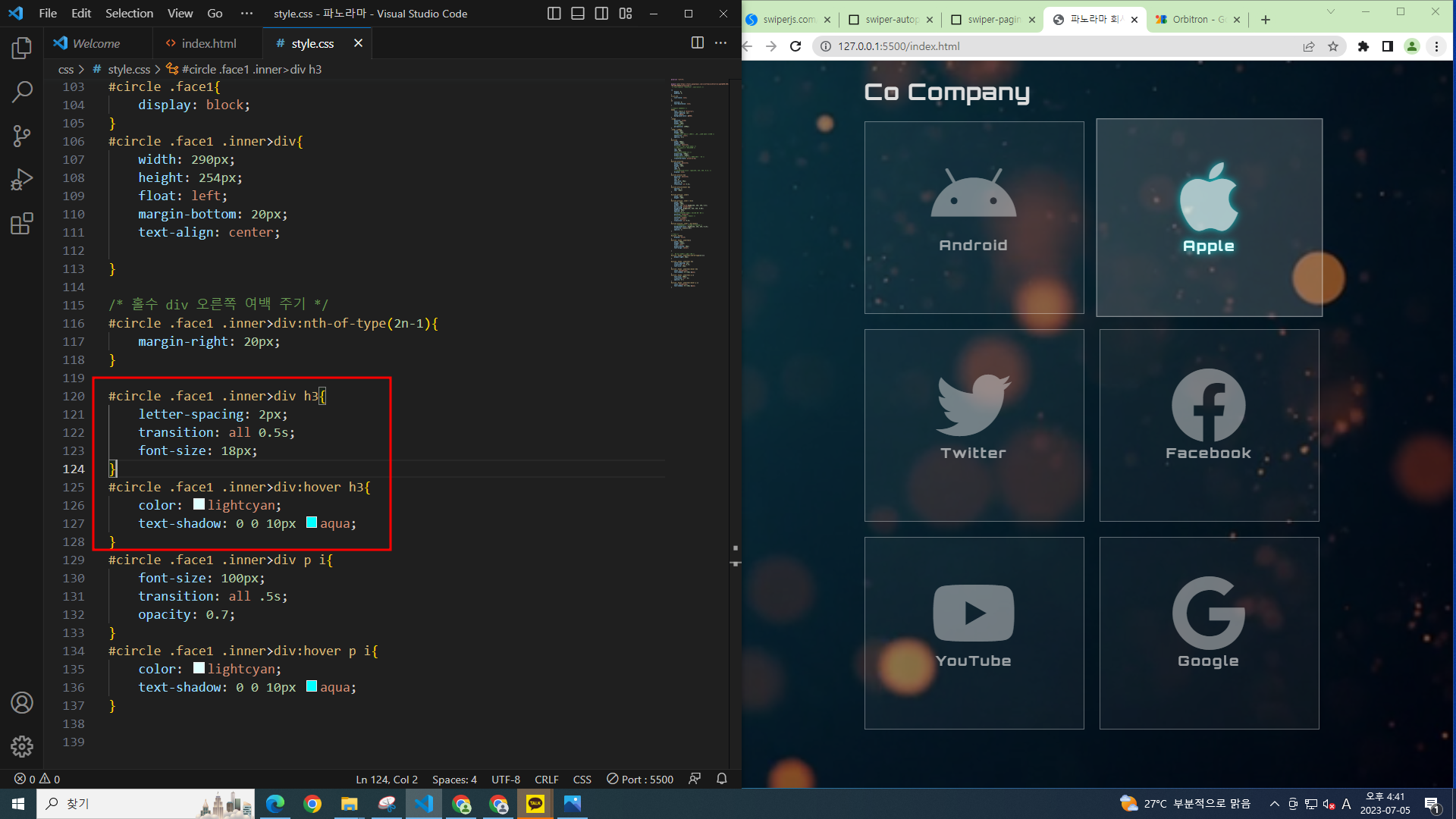The height and width of the screenshot is (819, 1456).
Task: Open the Extensions view
Action: (x=22, y=224)
